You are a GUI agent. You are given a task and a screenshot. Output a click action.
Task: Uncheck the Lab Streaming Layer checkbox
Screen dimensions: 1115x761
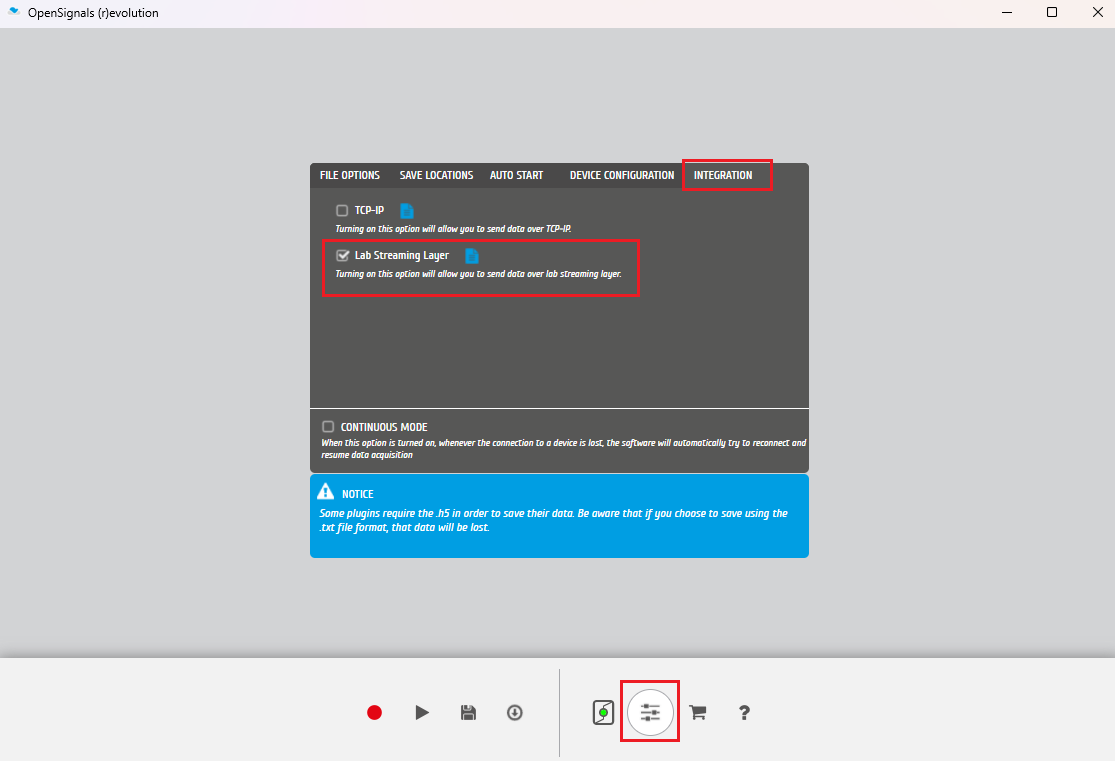343,255
